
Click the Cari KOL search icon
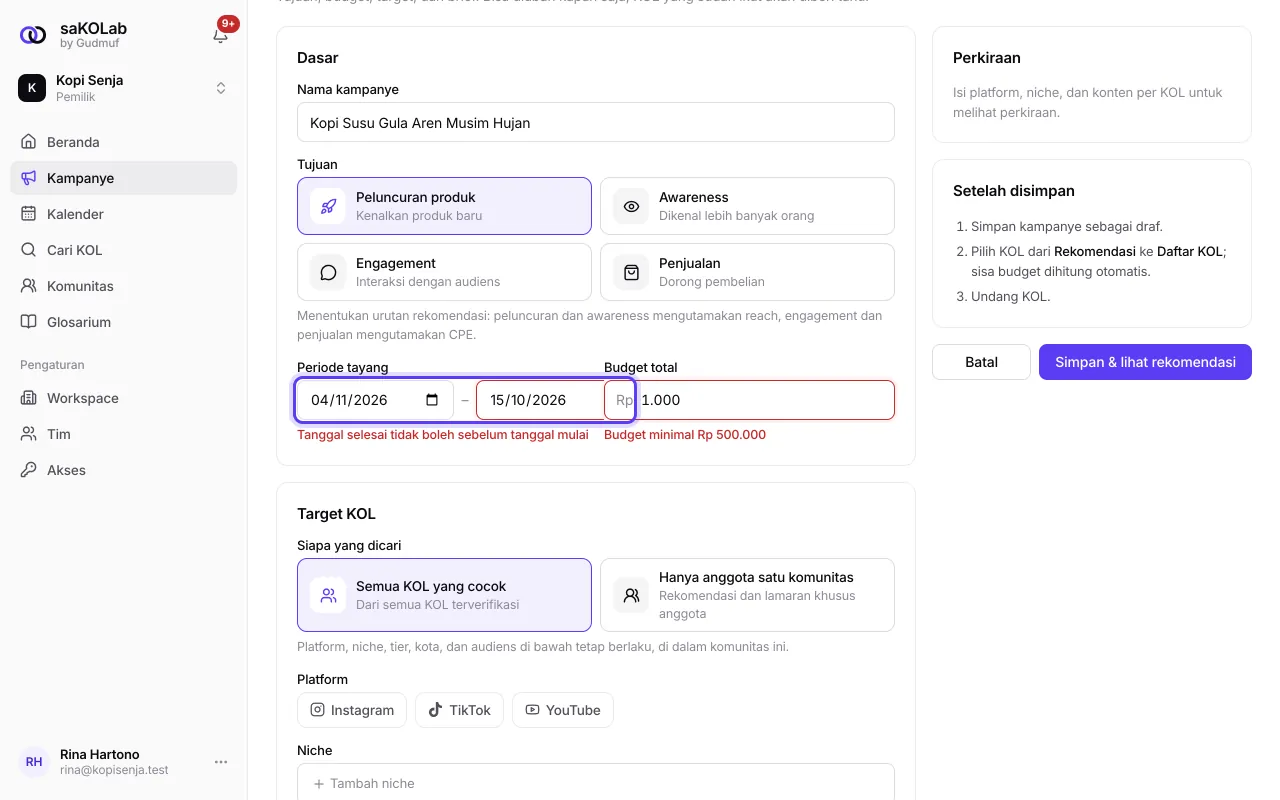pyautogui.click(x=28, y=250)
